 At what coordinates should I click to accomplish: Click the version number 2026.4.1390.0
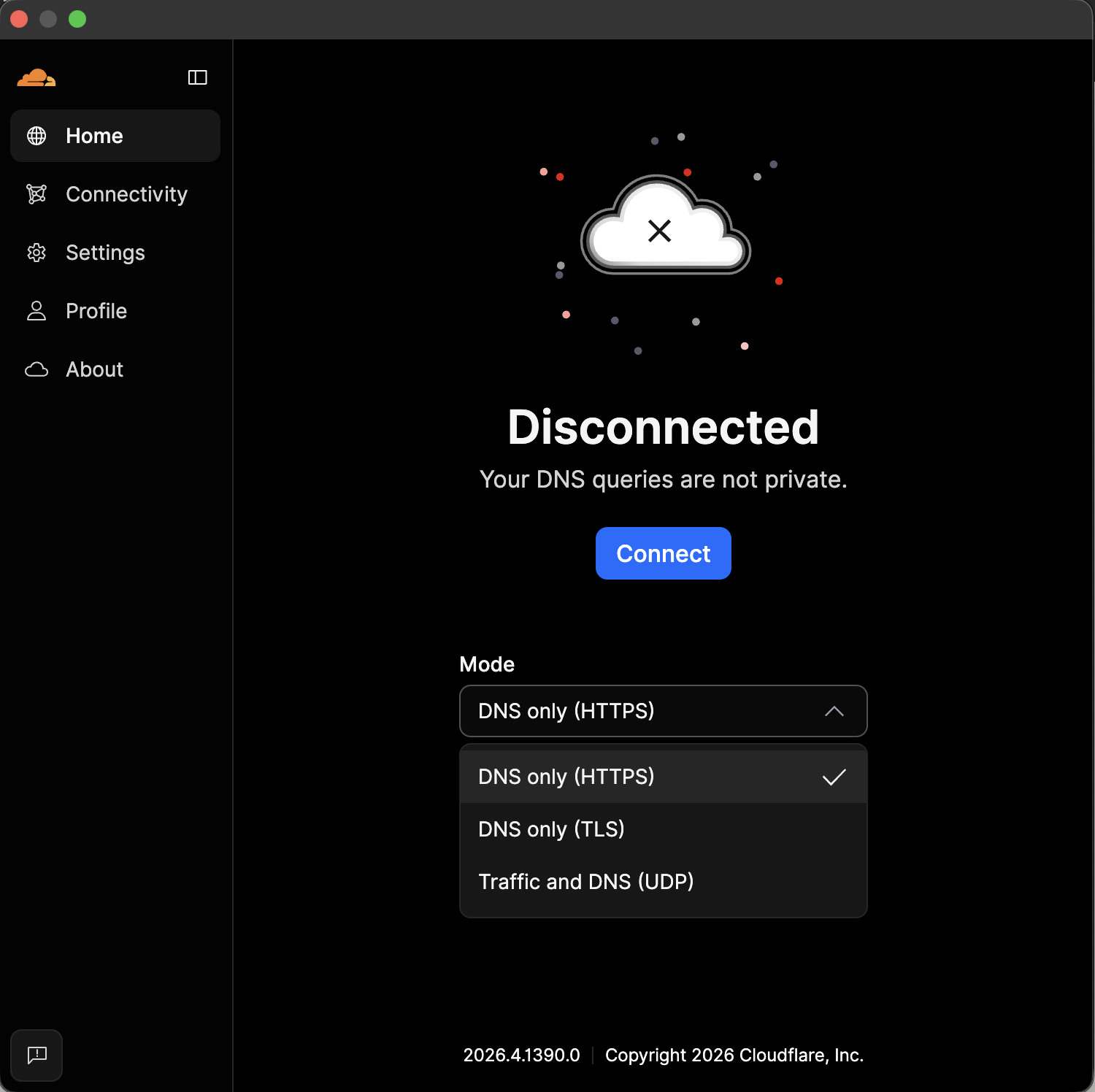[522, 1055]
